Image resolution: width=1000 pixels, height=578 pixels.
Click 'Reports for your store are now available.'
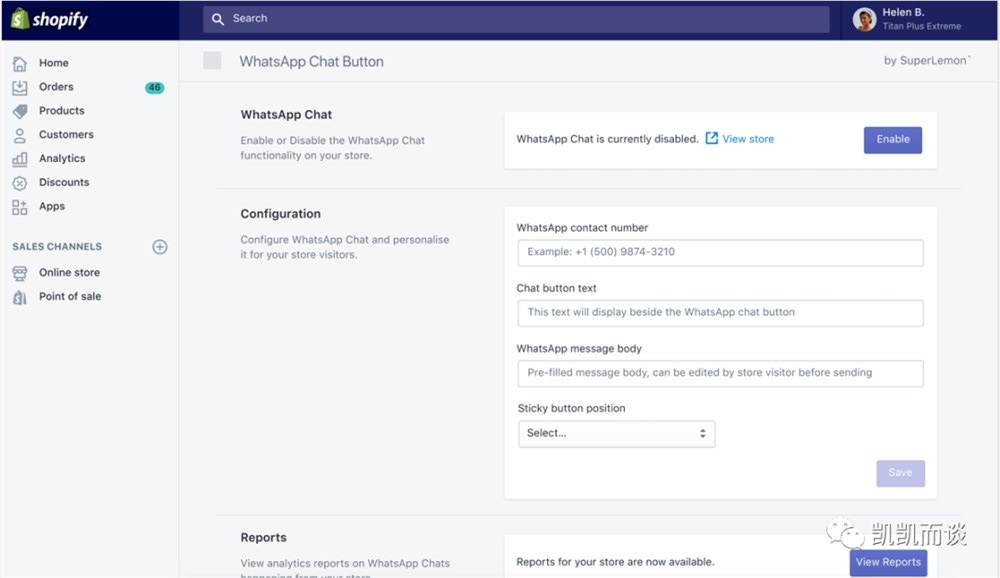615,562
